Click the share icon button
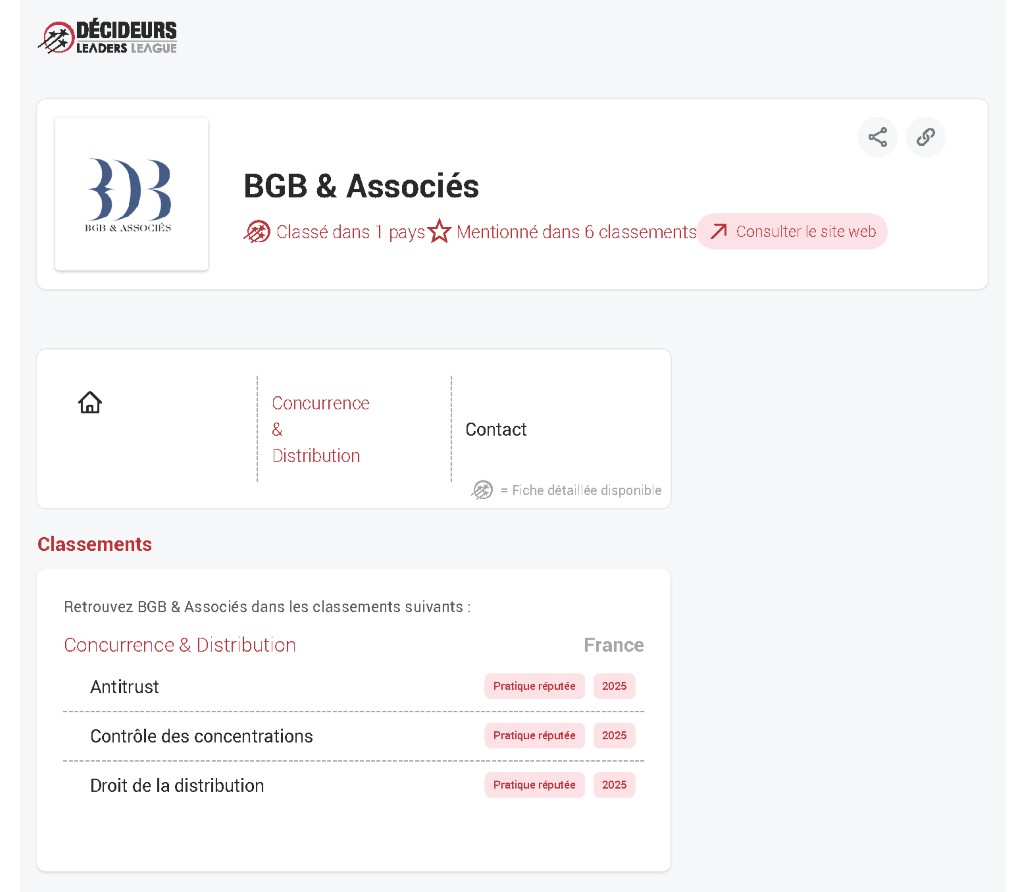This screenshot has height=892, width=1024. pyautogui.click(x=877, y=137)
